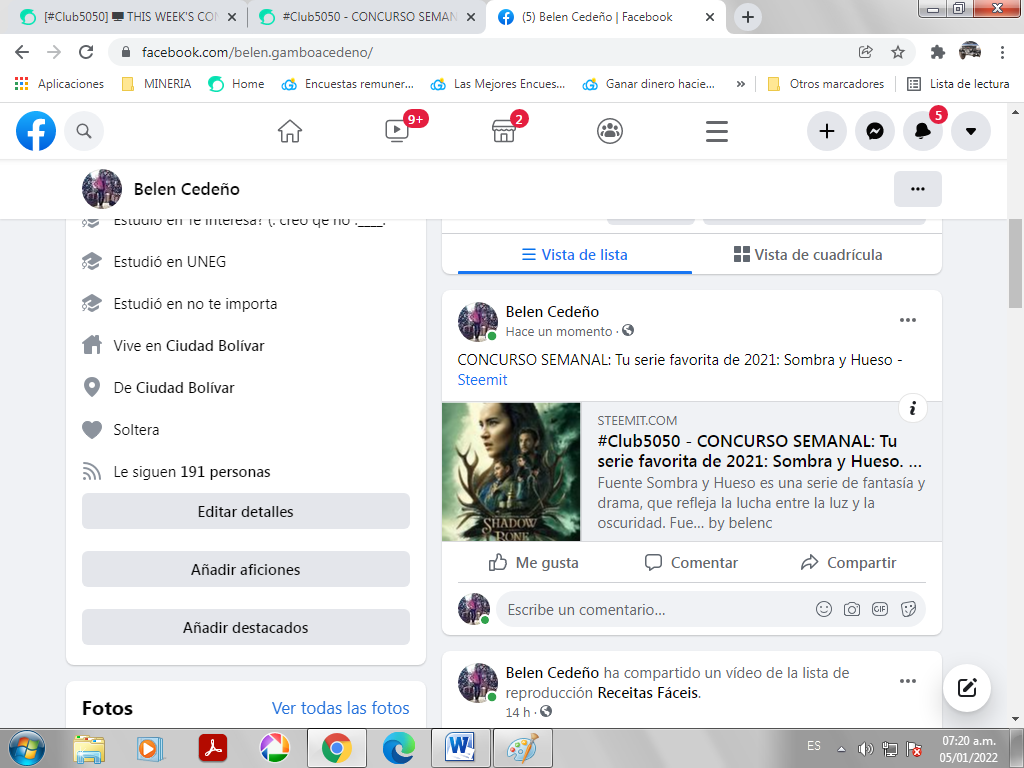Image resolution: width=1024 pixels, height=768 pixels.
Task: Open the Groups icon
Action: [610, 131]
